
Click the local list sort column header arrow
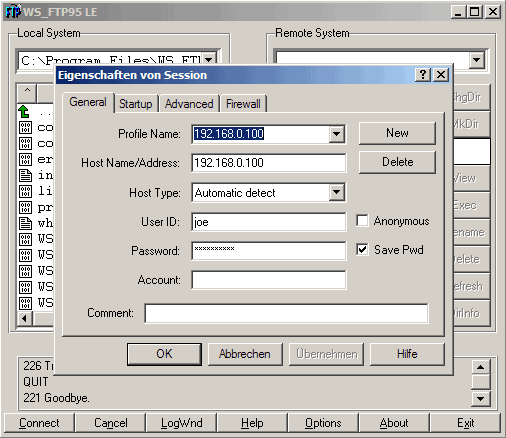coord(27,93)
